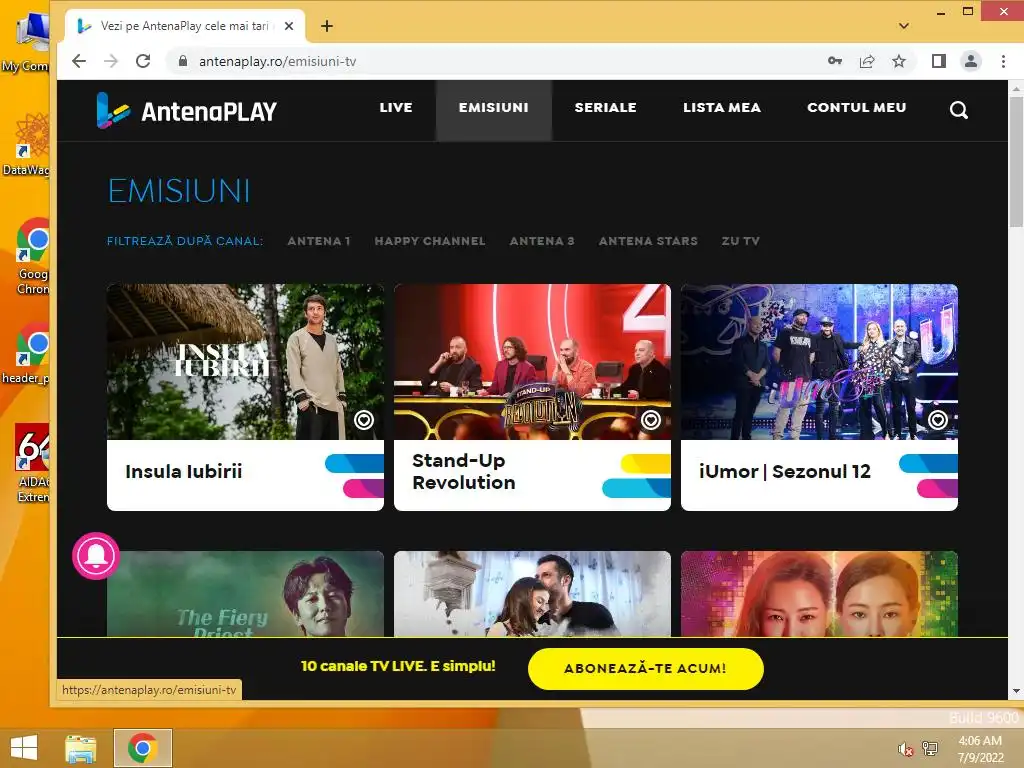Image resolution: width=1024 pixels, height=768 pixels.
Task: Click the browser forward arrow
Action: pyautogui.click(x=111, y=61)
